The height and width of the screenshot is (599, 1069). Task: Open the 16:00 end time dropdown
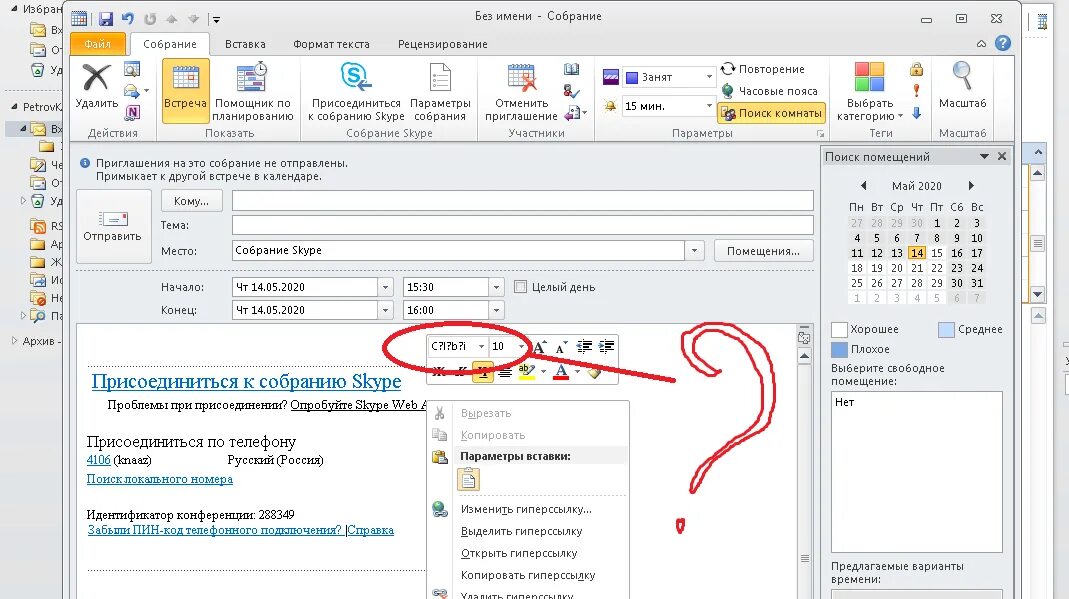pyautogui.click(x=496, y=310)
